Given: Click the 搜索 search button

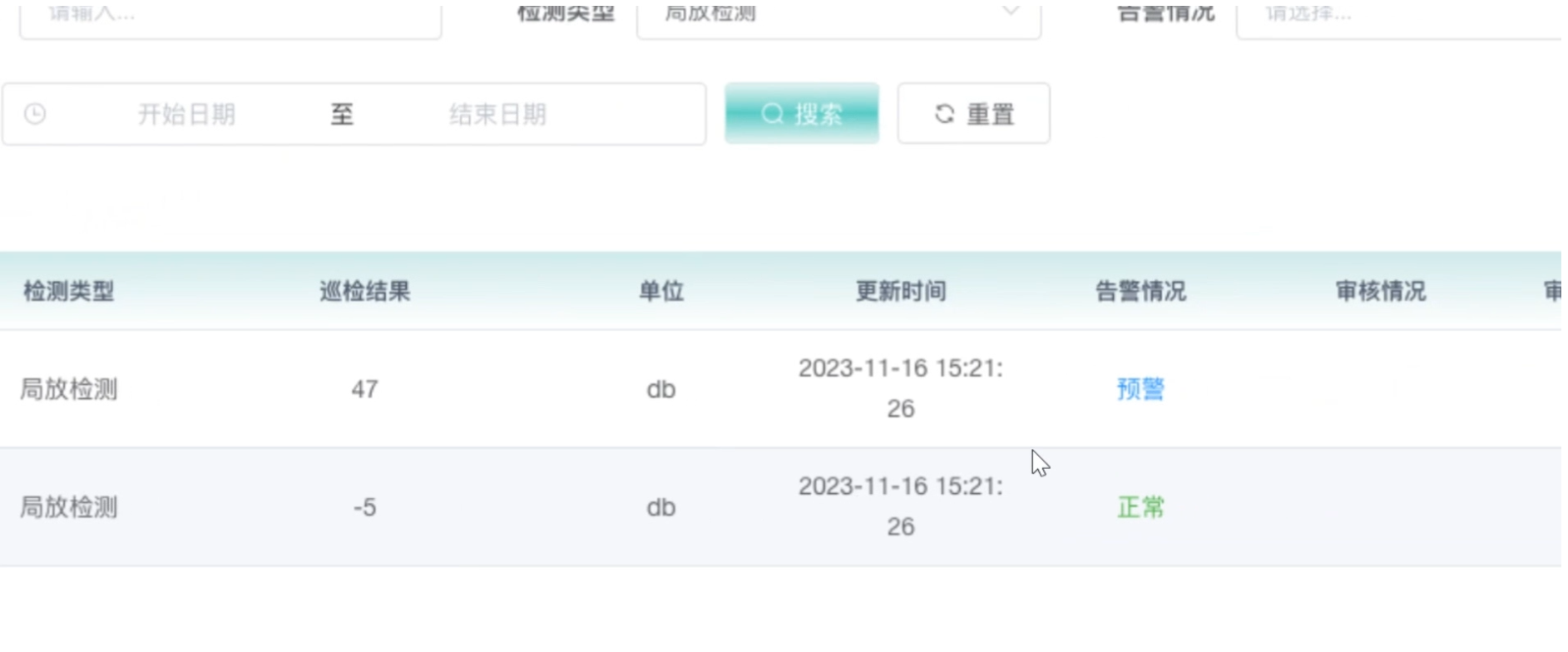Looking at the screenshot, I should [802, 114].
